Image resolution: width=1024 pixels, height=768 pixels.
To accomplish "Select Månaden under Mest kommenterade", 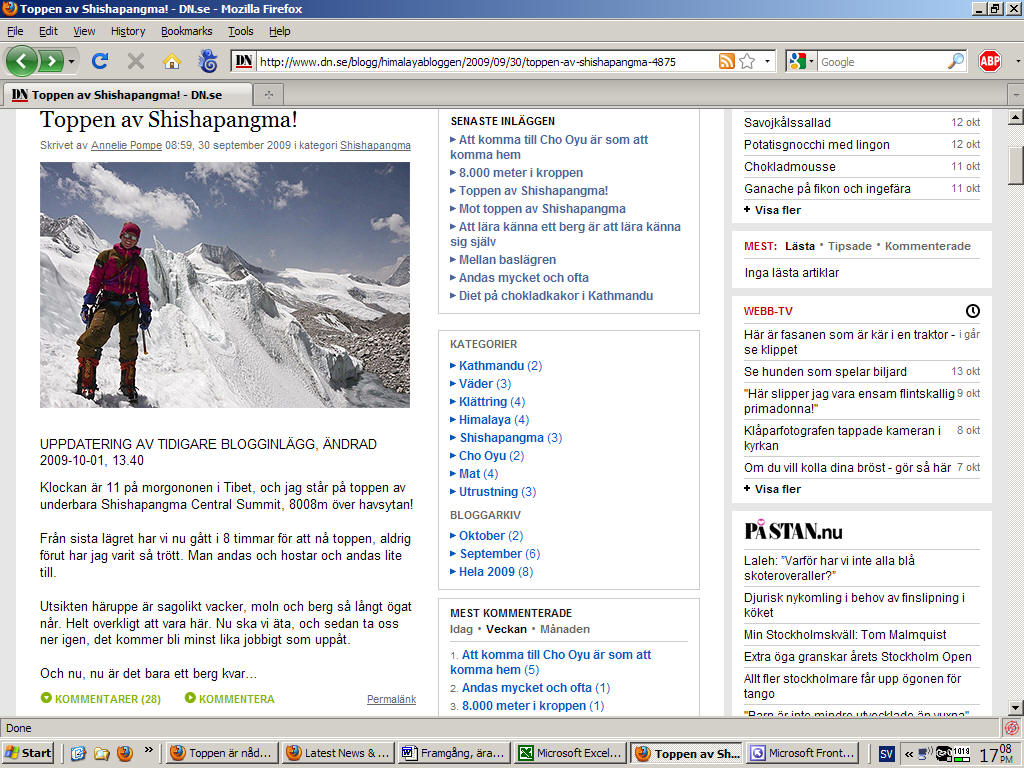I will pyautogui.click(x=564, y=629).
